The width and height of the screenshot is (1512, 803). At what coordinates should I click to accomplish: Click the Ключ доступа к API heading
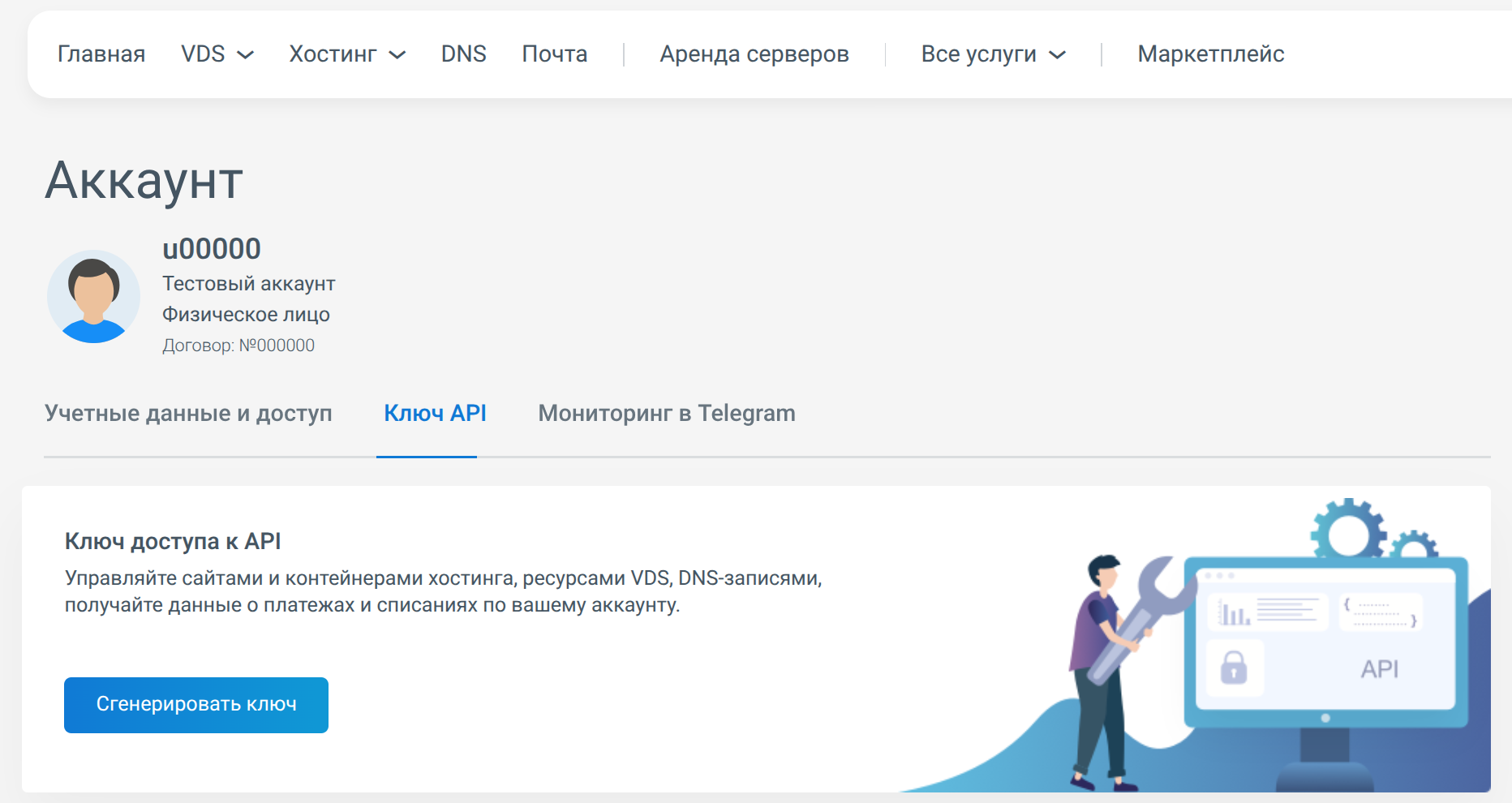click(x=173, y=541)
